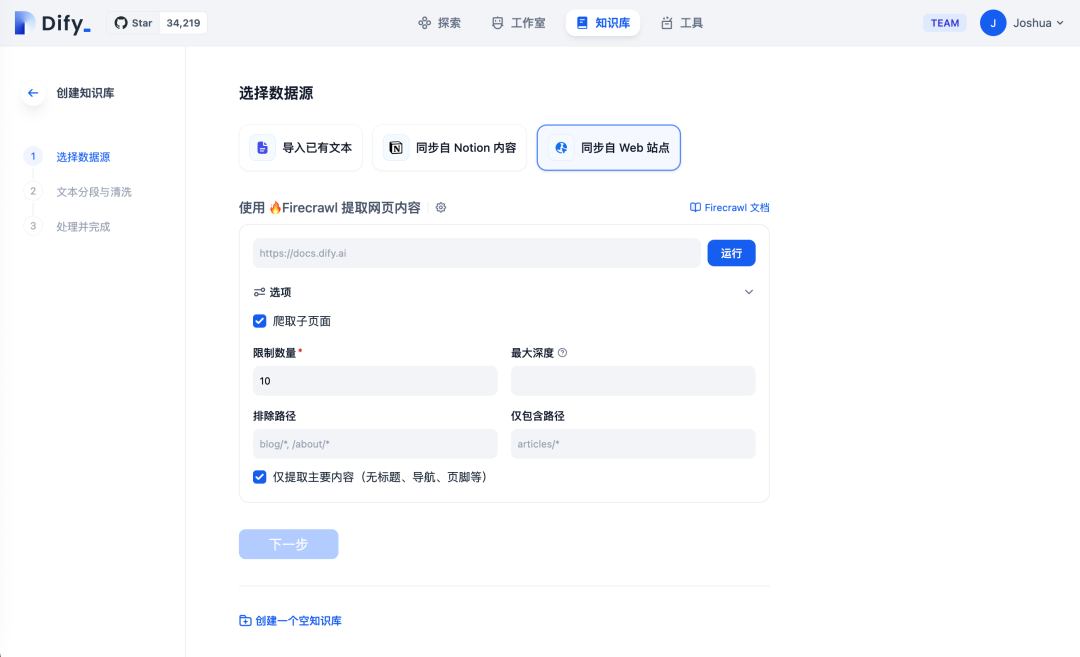Screen dimensions: 1080x657
Task: Select the 同步自 Notion 内容 source
Action: point(449,146)
